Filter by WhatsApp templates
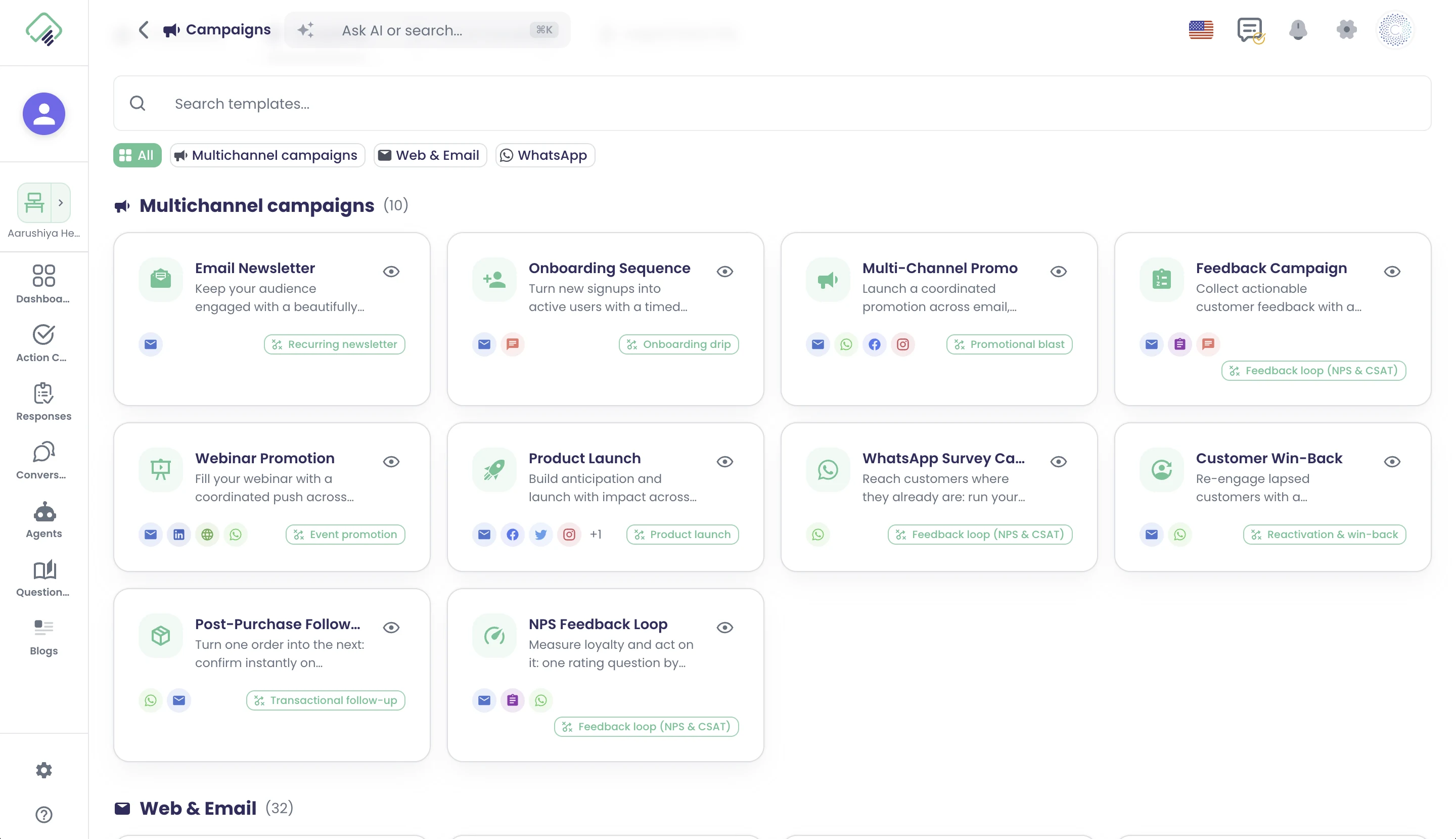 545,155
